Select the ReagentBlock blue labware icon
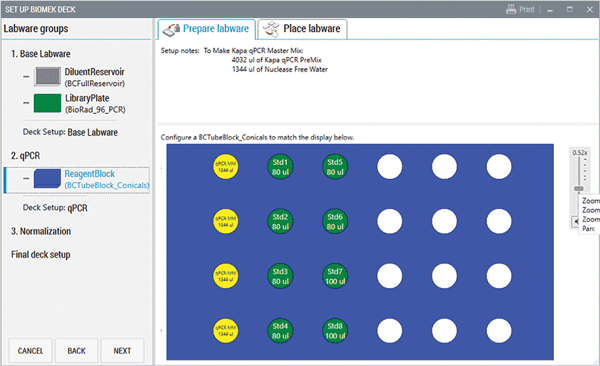This screenshot has height=366, width=600. click(x=47, y=179)
